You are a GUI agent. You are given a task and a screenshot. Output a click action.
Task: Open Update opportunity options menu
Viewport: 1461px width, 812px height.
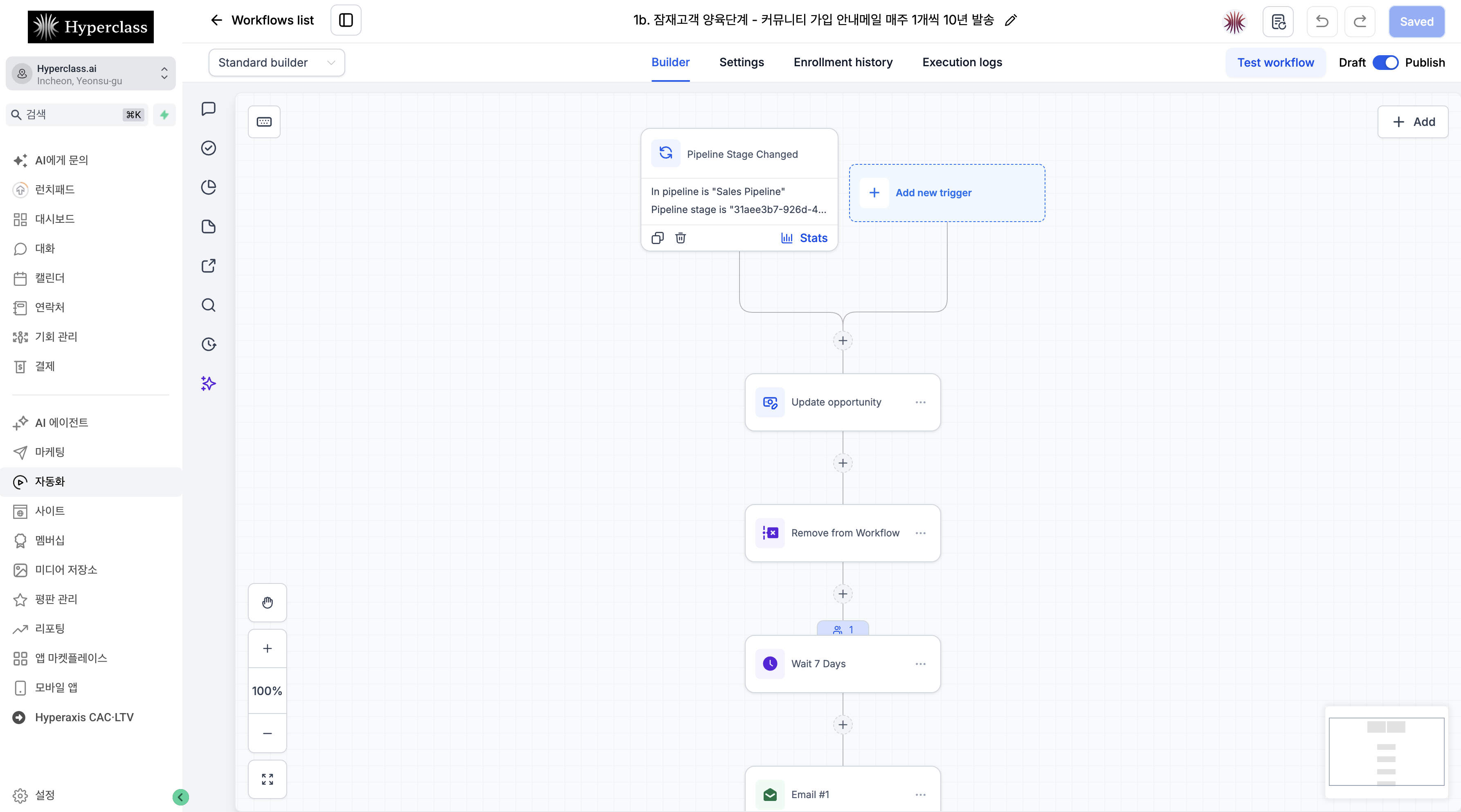coord(921,402)
